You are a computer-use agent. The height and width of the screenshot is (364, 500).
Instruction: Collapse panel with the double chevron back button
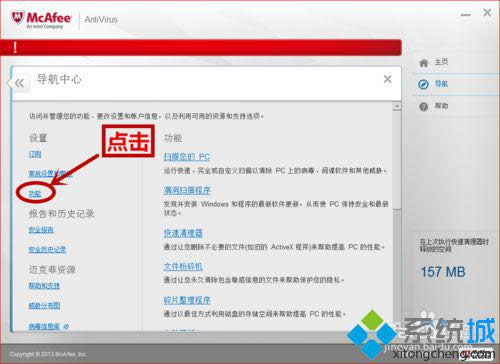click(19, 83)
